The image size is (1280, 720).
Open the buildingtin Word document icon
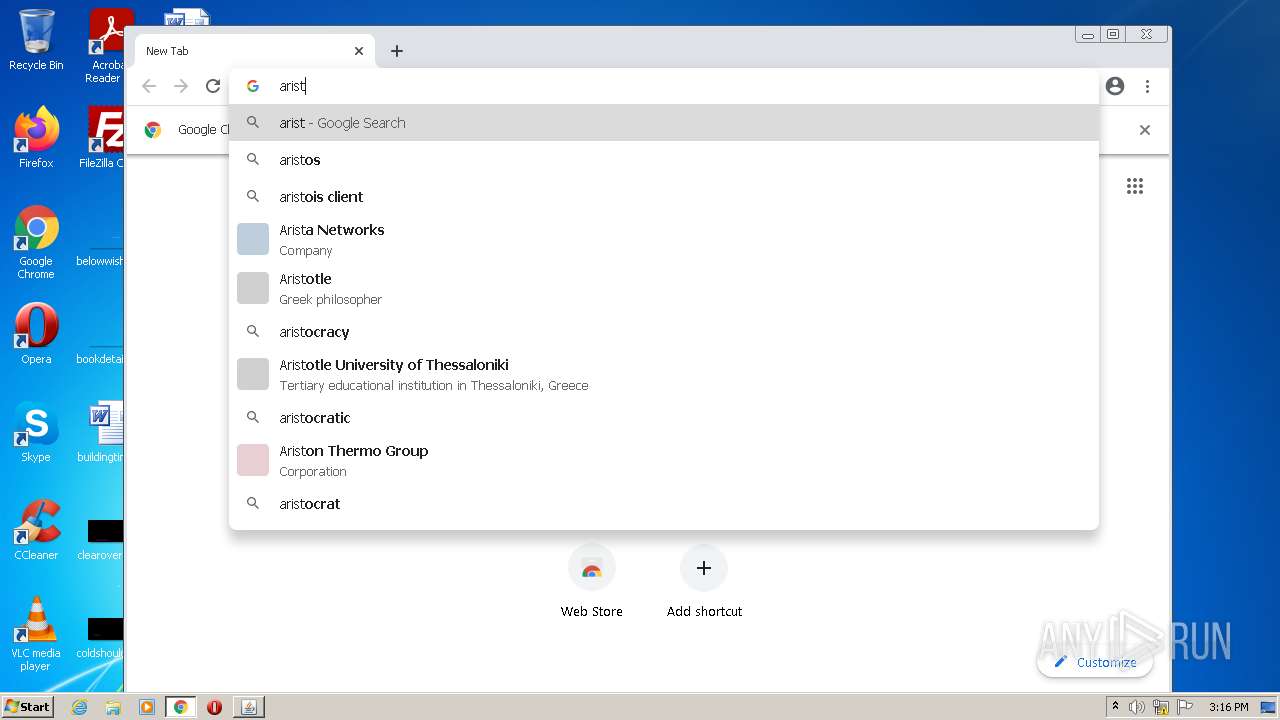102,432
